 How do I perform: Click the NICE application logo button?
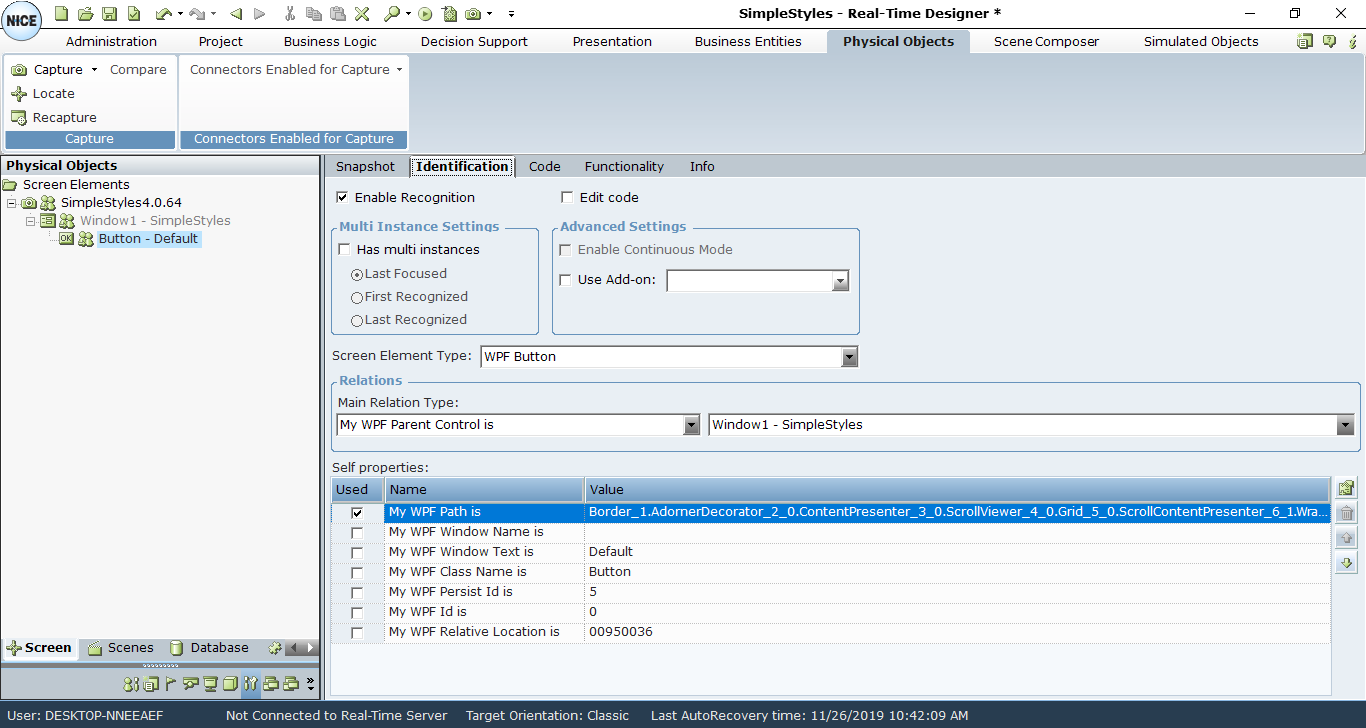[22, 21]
